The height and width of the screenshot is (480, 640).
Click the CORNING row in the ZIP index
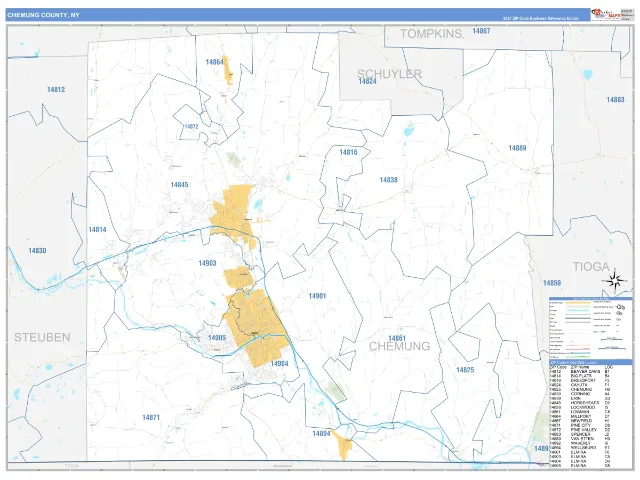(580, 394)
